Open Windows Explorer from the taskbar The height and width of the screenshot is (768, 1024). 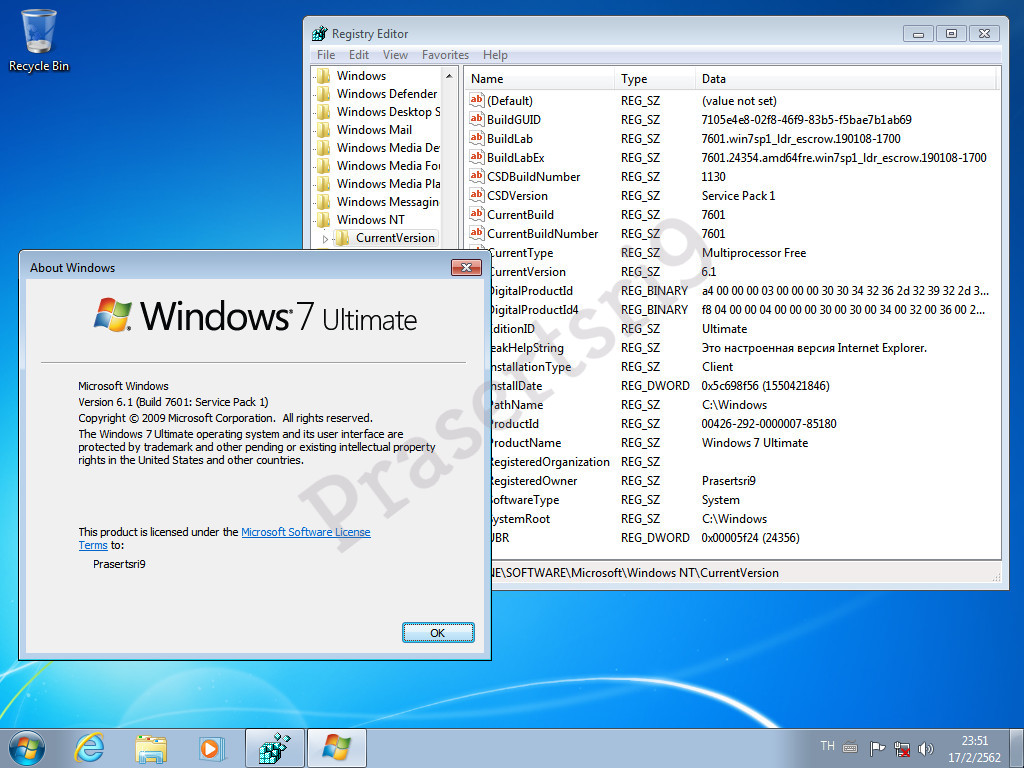click(x=150, y=748)
